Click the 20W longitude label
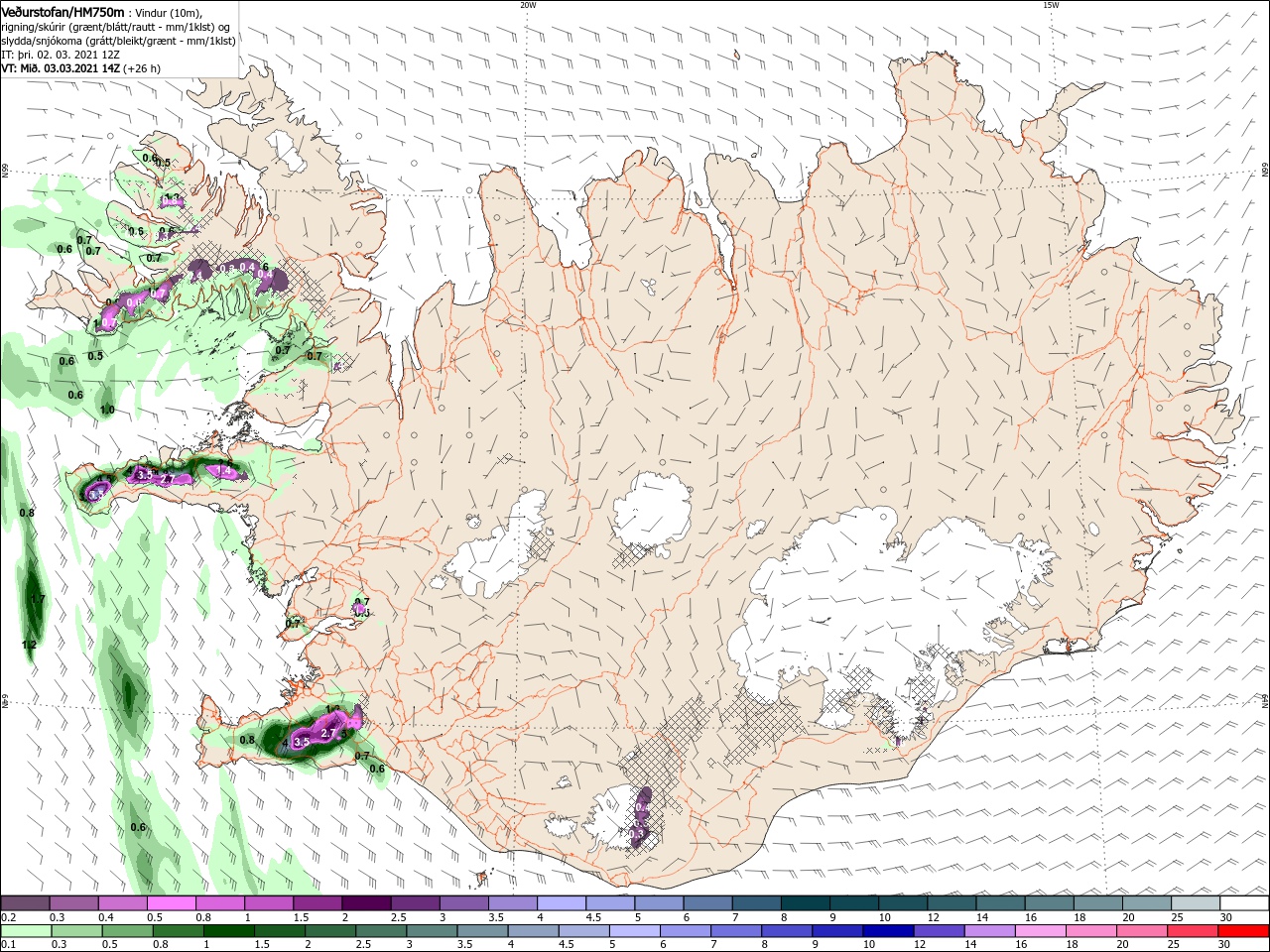The image size is (1270, 952). click(x=528, y=5)
